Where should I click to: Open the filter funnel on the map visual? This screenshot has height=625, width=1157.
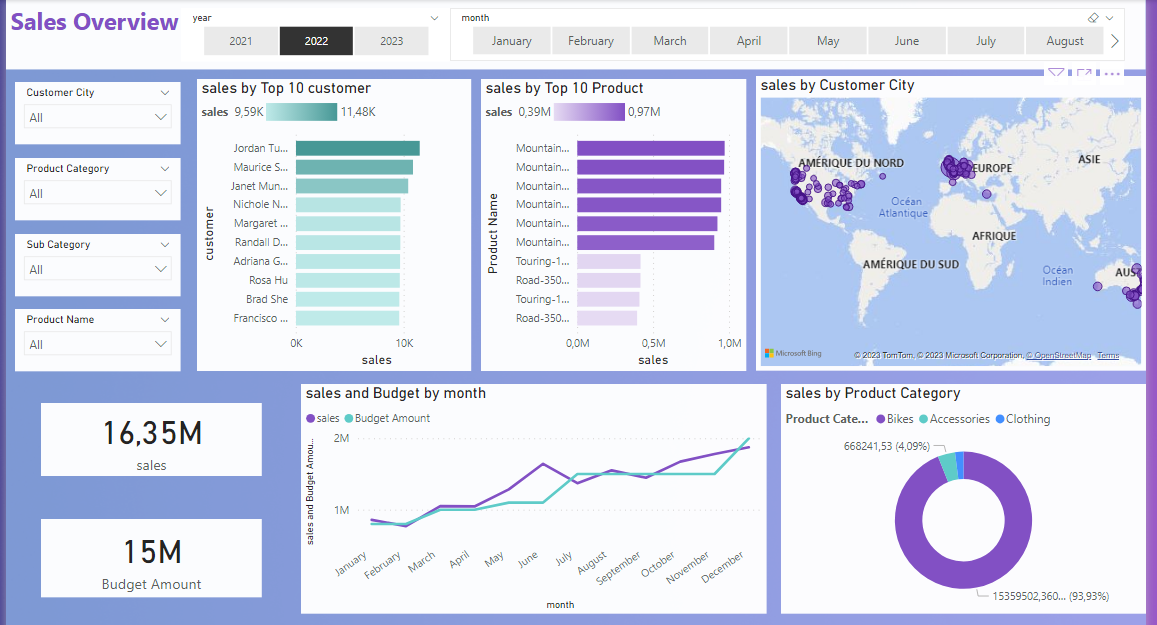[x=1056, y=72]
